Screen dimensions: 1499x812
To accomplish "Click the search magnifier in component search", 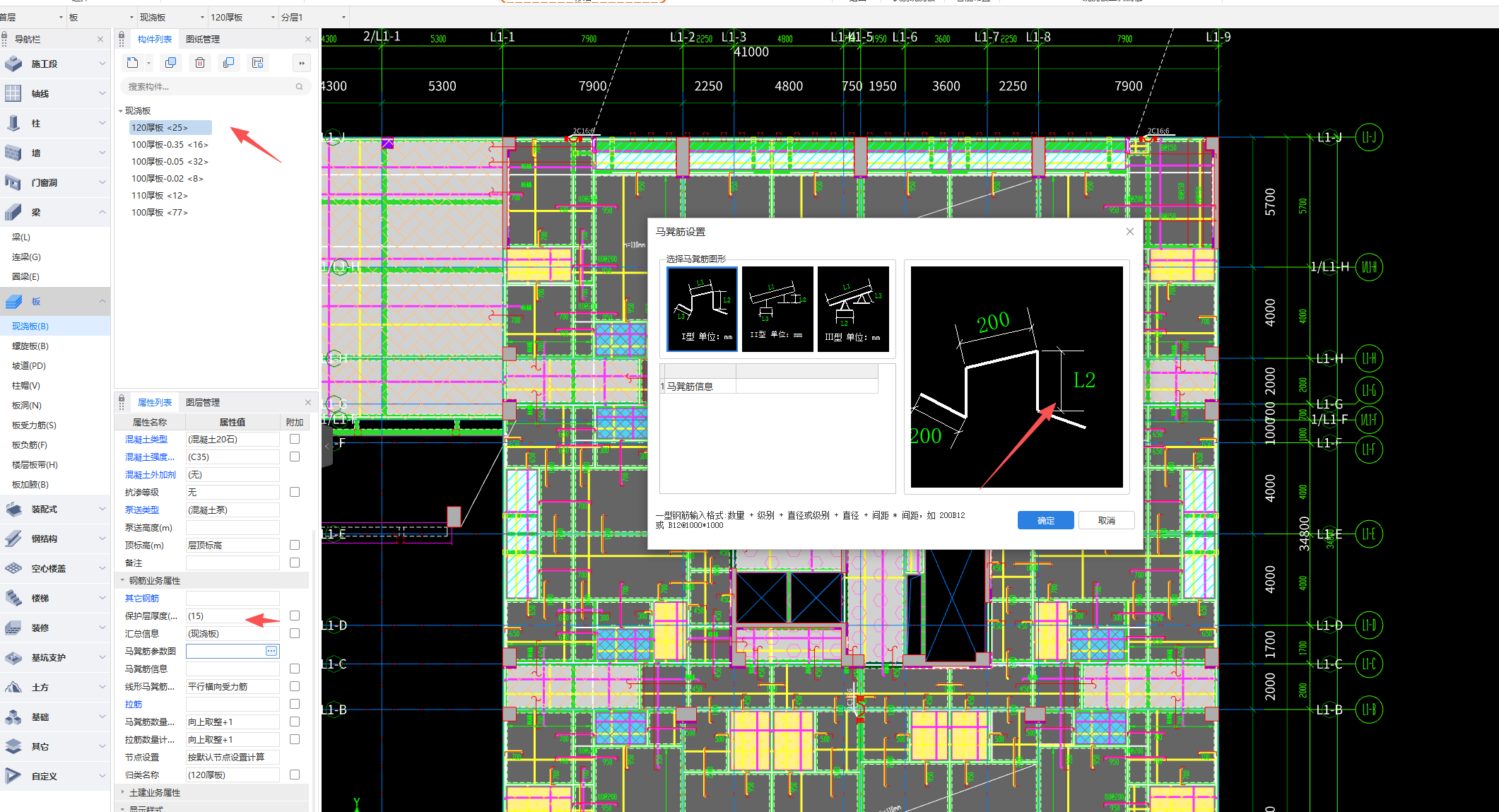I will [299, 86].
